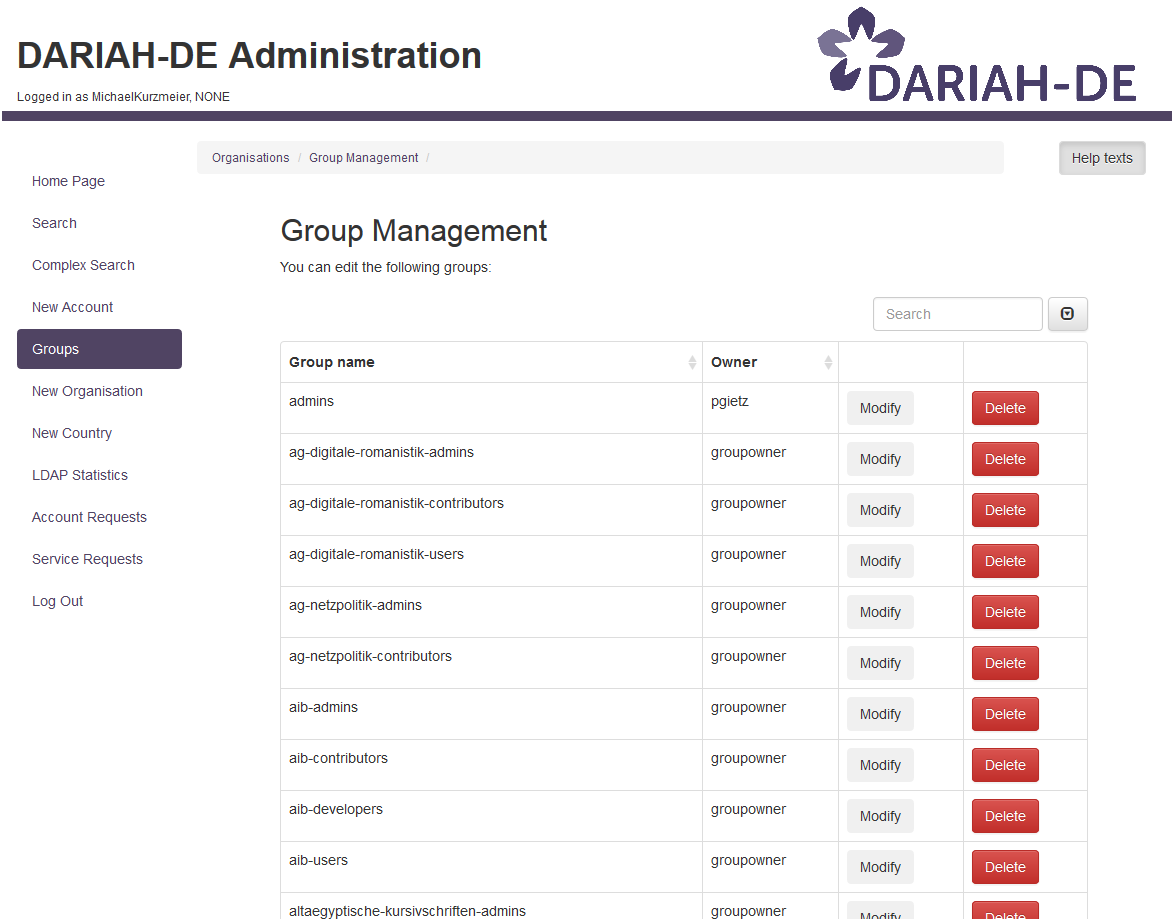Open Complex Search from the sidebar
Screen dimensions: 1173x919
click(83, 265)
